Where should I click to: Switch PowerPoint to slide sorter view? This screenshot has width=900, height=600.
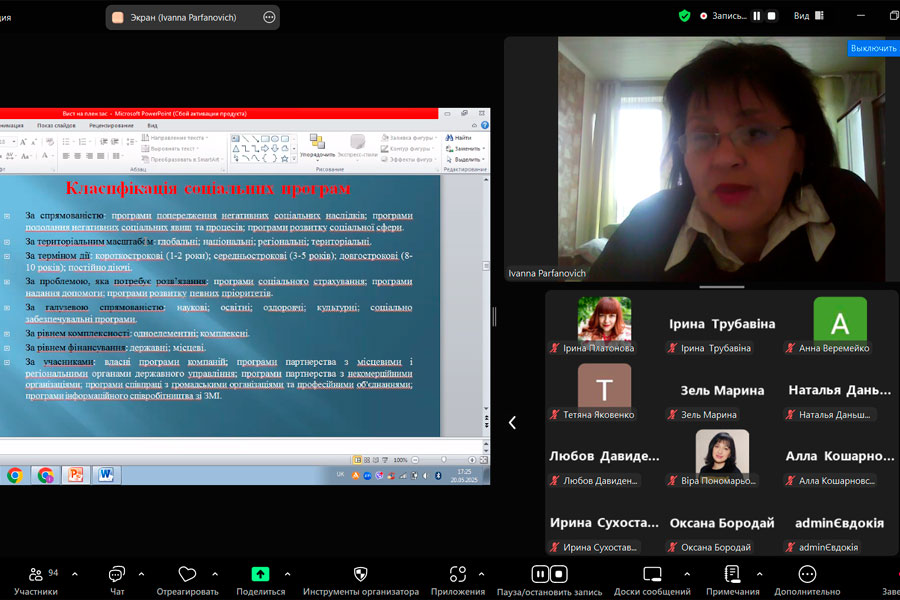tap(367, 460)
